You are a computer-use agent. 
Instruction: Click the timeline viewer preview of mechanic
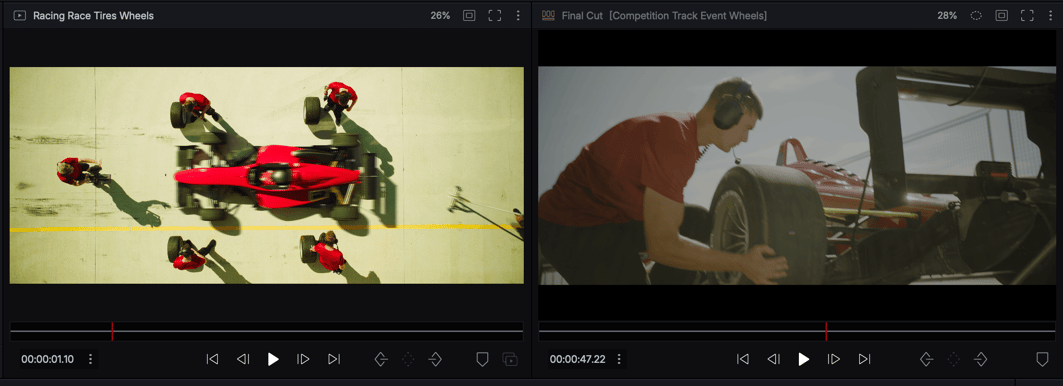tap(798, 175)
